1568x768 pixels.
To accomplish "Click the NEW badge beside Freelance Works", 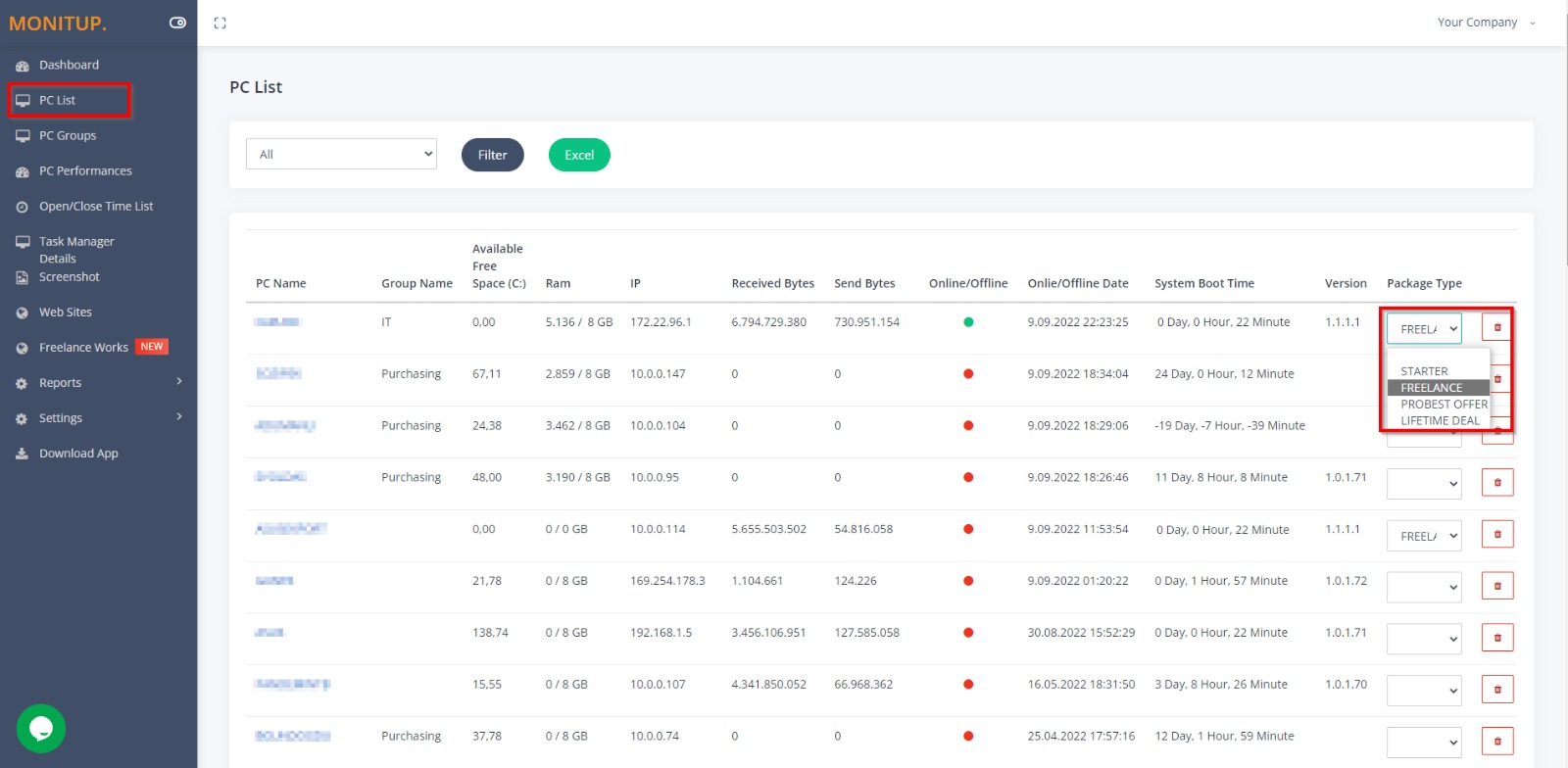I will tap(152, 347).
